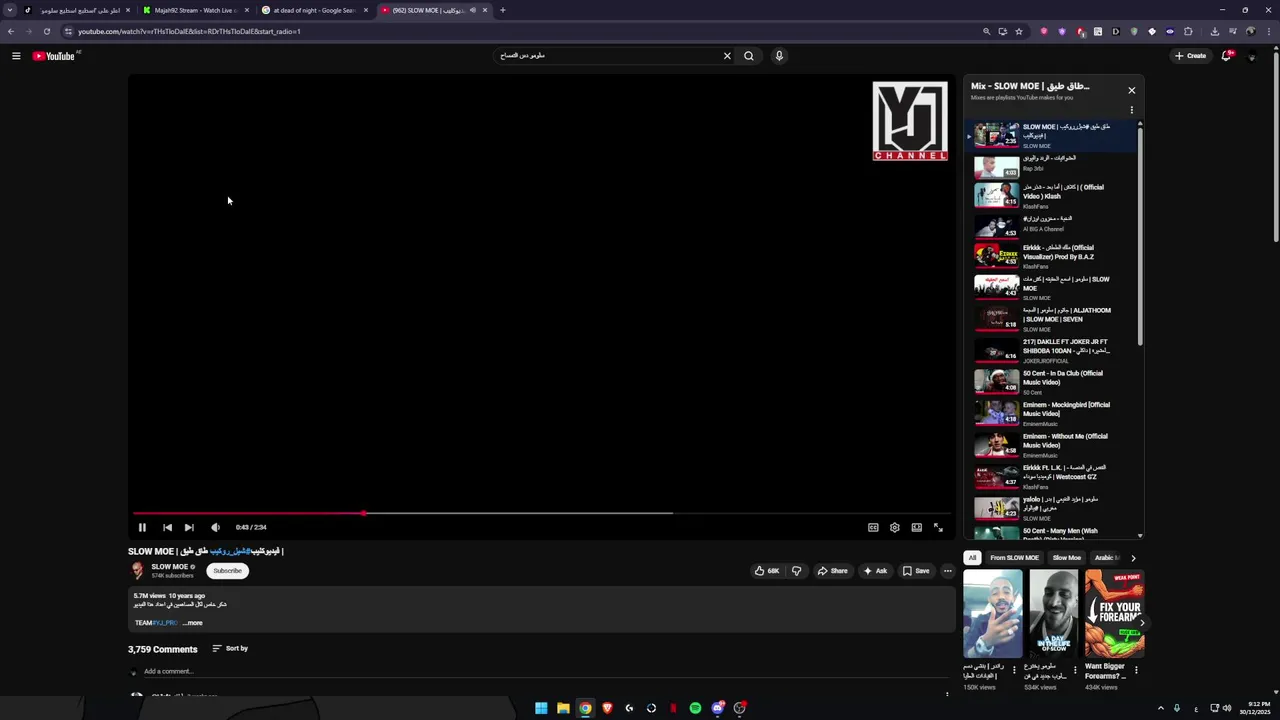Open YouTube account avatar menu
The width and height of the screenshot is (1280, 720).
[x=1252, y=56]
